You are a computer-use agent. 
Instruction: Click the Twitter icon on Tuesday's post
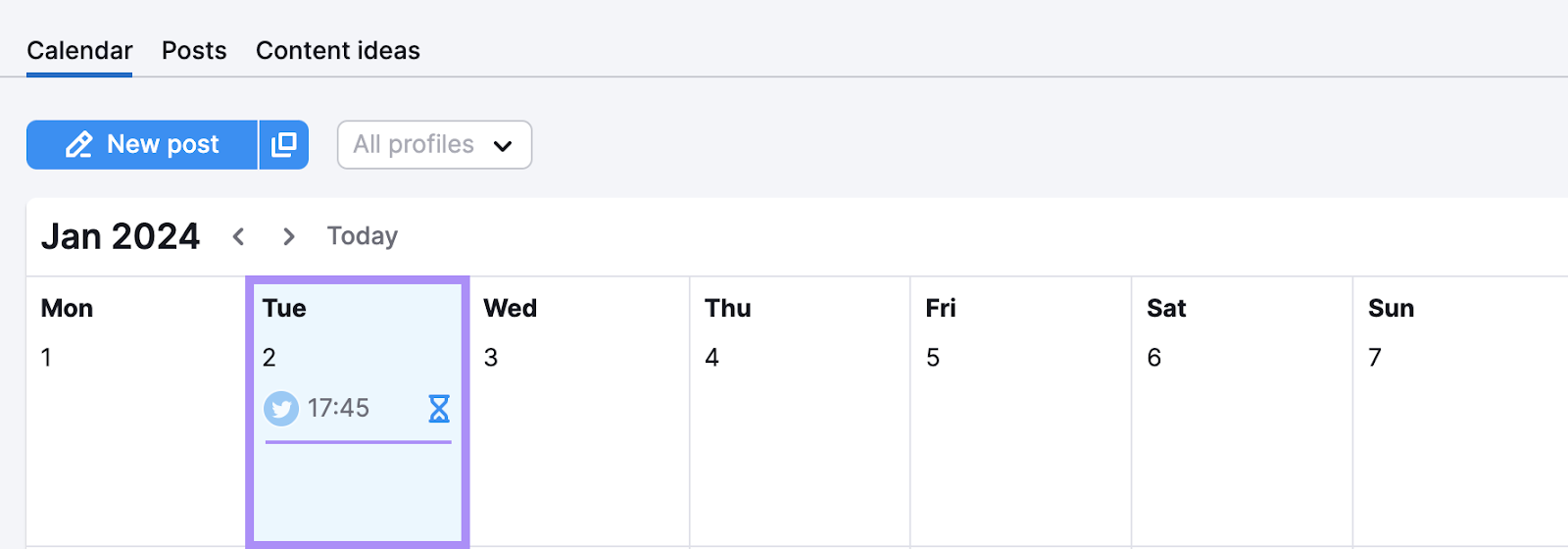pos(281,409)
